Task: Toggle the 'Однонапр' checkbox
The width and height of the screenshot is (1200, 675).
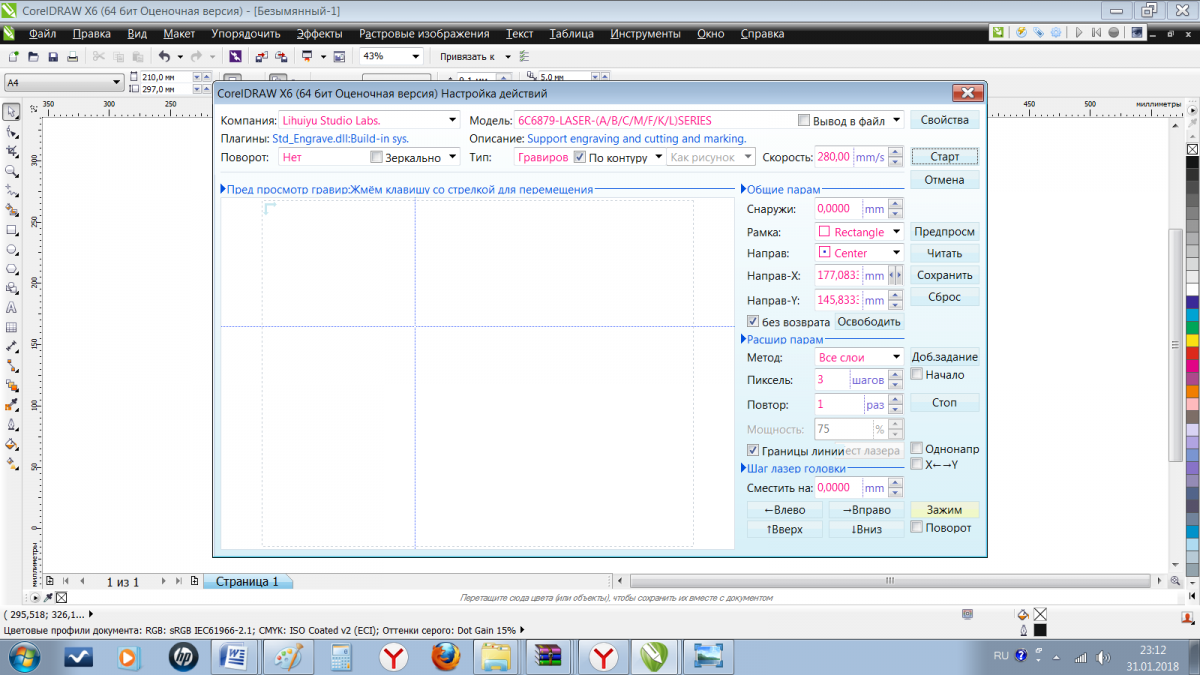Action: point(917,449)
